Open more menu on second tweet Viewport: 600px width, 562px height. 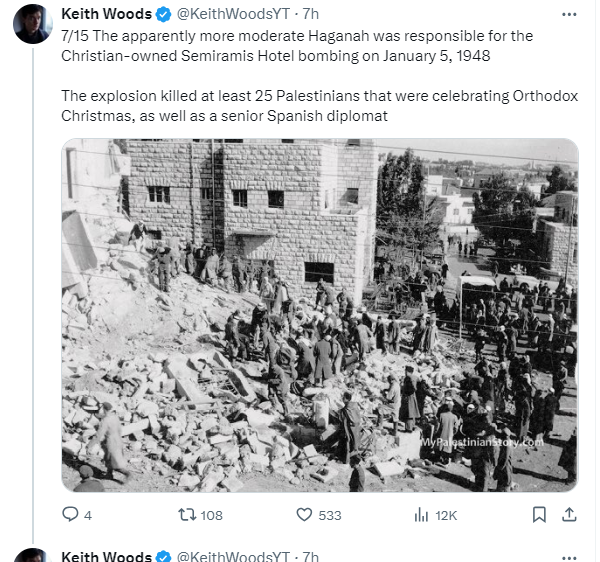tap(569, 557)
